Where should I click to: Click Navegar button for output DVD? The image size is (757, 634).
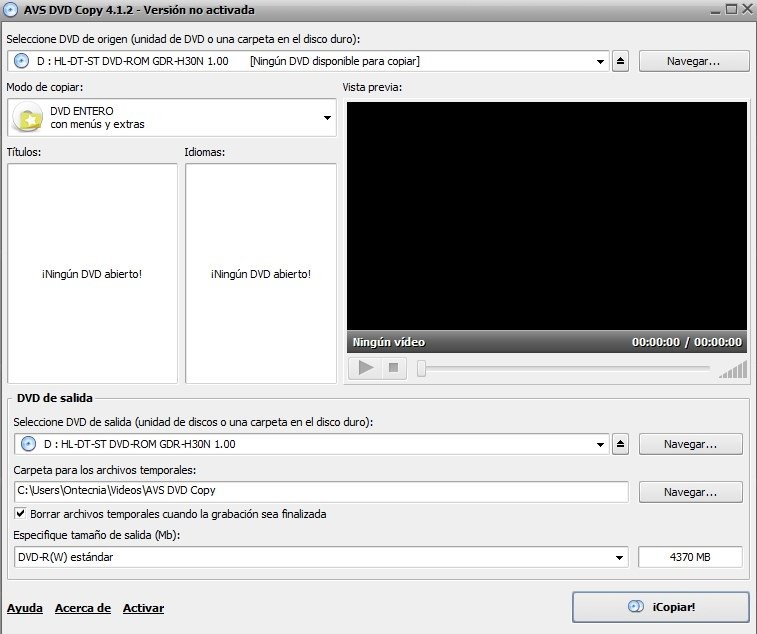(690, 444)
